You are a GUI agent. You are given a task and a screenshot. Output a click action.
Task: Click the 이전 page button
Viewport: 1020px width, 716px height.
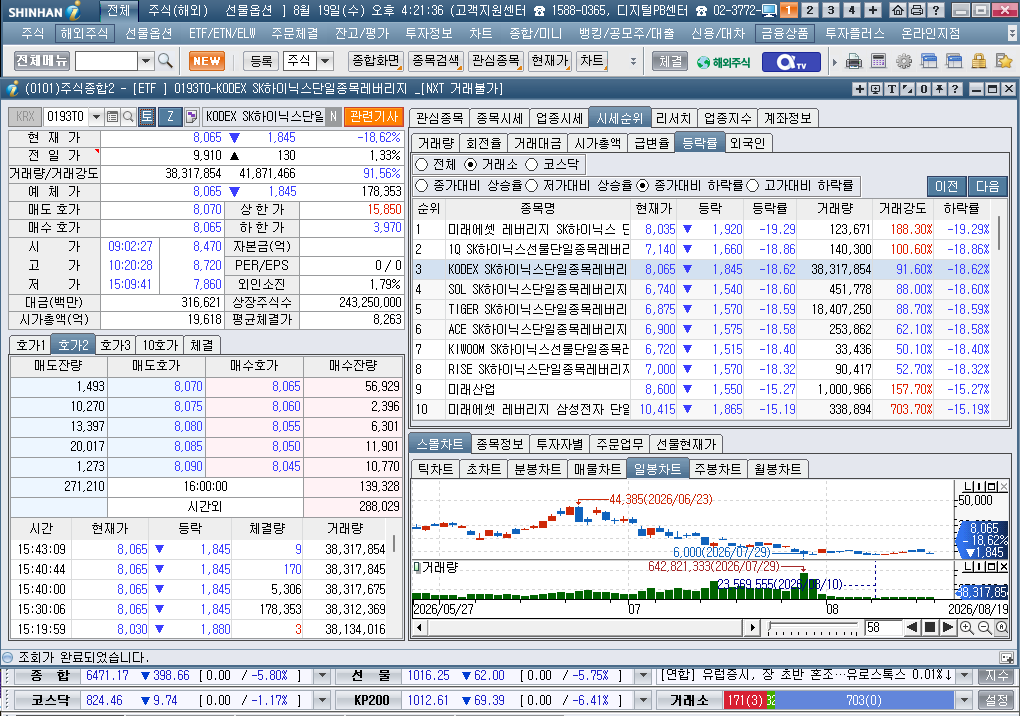(x=946, y=186)
